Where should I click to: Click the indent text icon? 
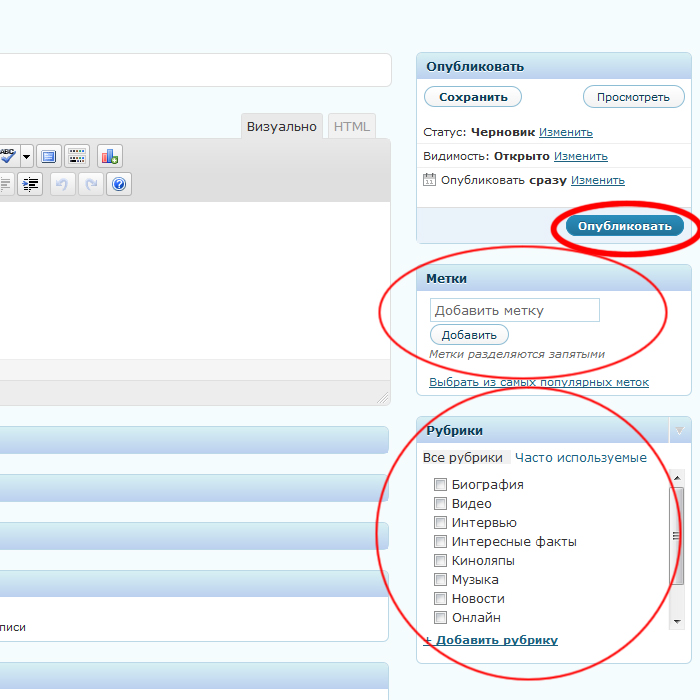pyautogui.click(x=30, y=184)
